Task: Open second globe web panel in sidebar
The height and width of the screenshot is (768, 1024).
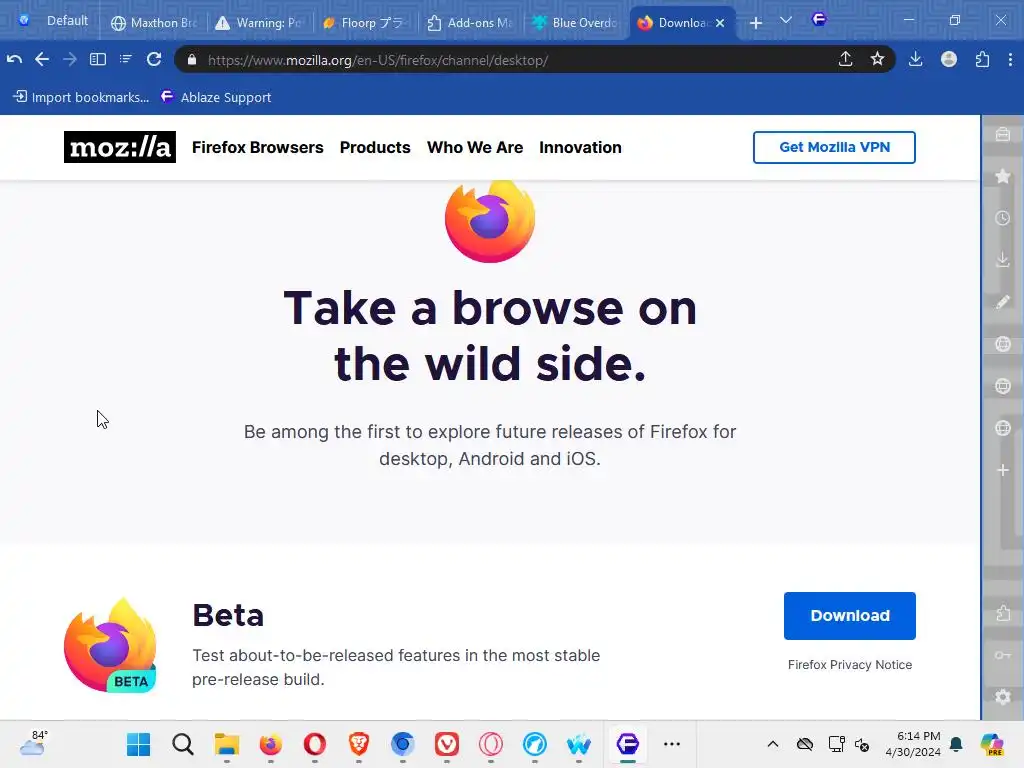Action: pyautogui.click(x=1003, y=386)
